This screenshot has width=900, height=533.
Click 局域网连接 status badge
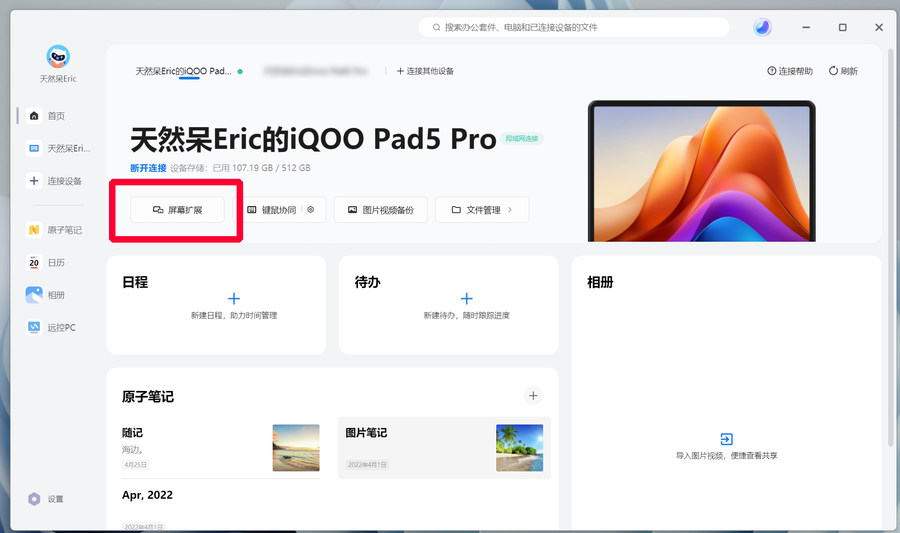(522, 138)
